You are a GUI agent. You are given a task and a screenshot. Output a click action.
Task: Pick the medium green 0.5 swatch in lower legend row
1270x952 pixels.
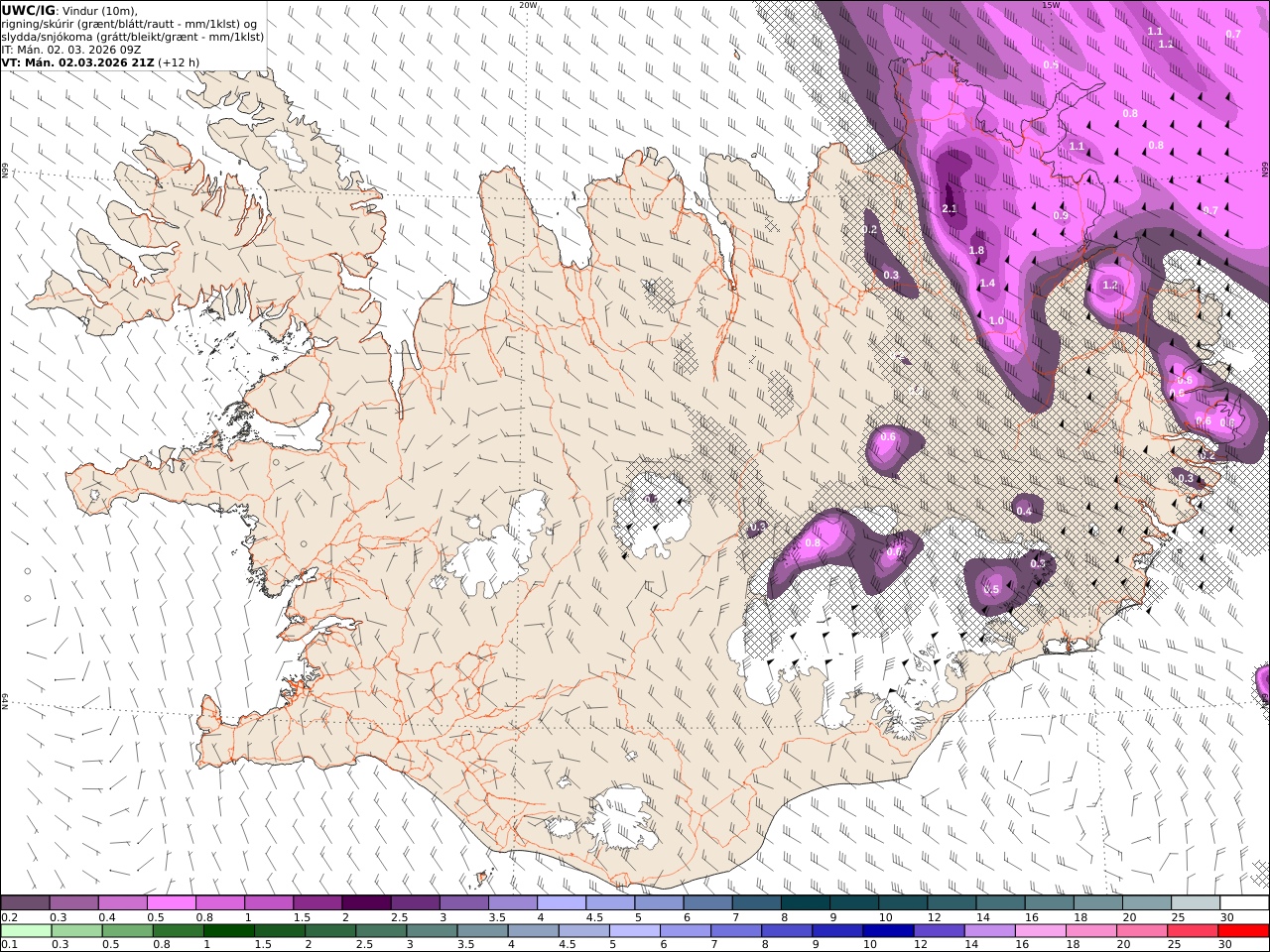[128, 931]
